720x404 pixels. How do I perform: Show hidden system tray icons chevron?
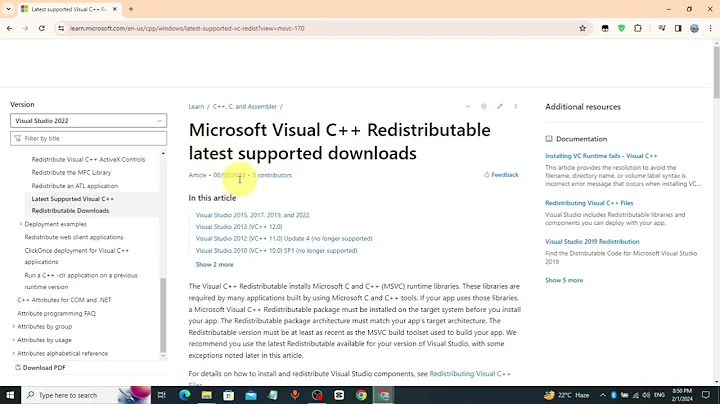tap(602, 395)
